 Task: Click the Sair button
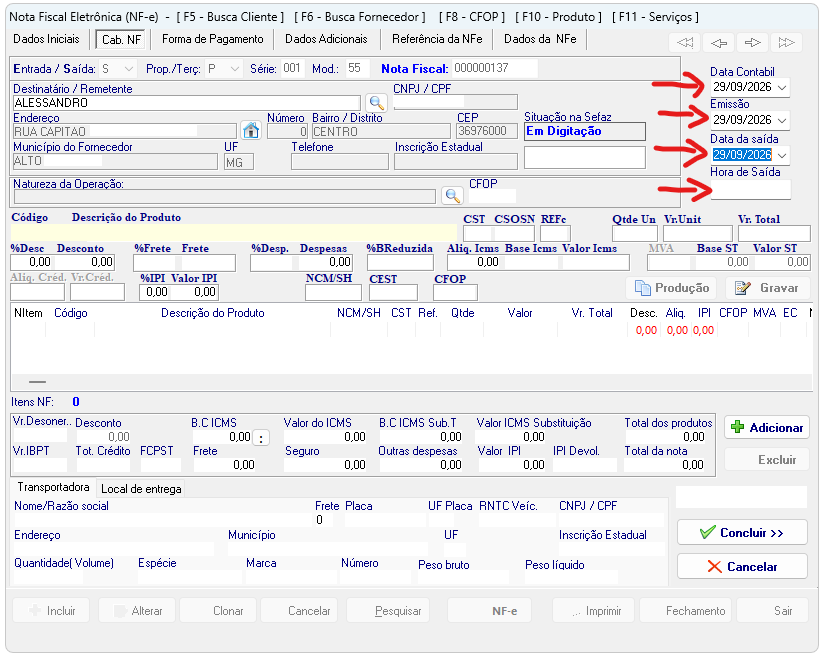[774, 611]
